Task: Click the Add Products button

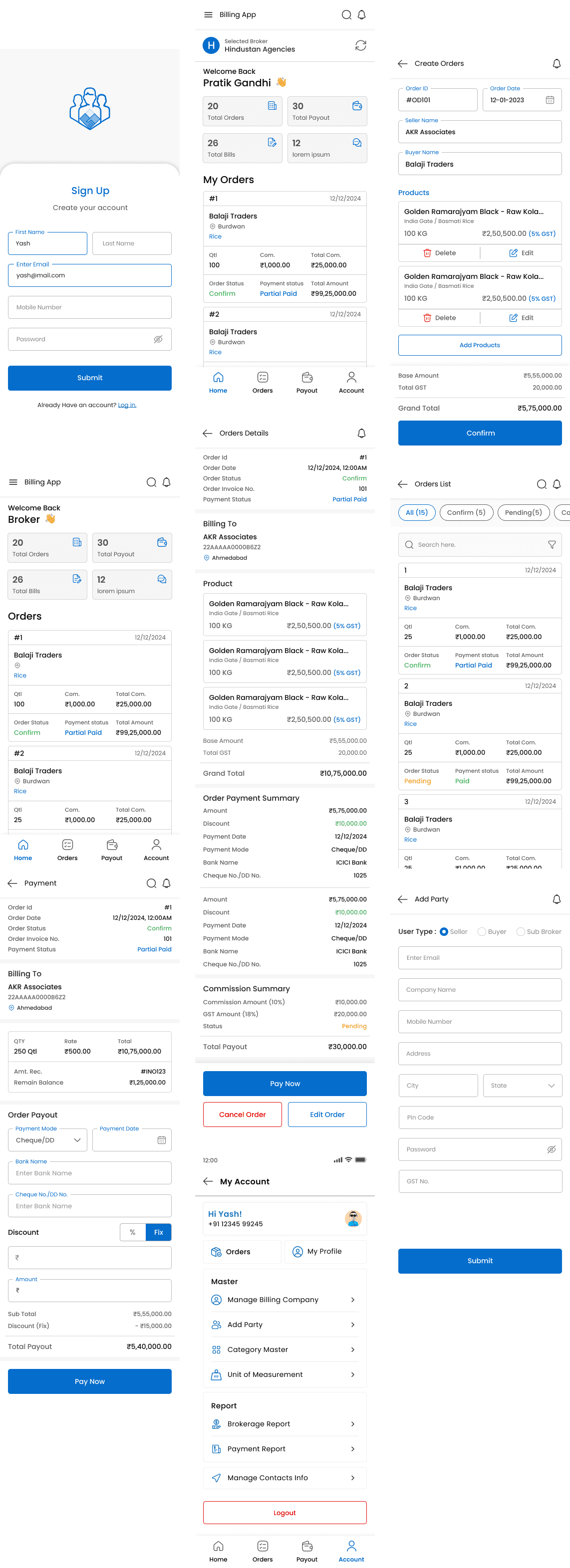Action: (480, 345)
